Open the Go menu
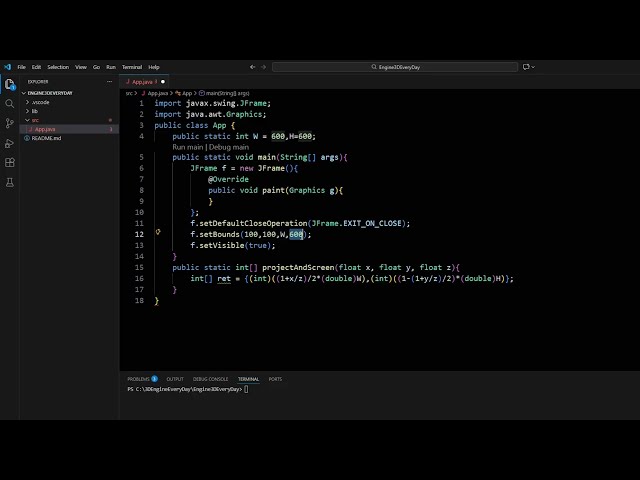The height and width of the screenshot is (480, 640). point(96,67)
